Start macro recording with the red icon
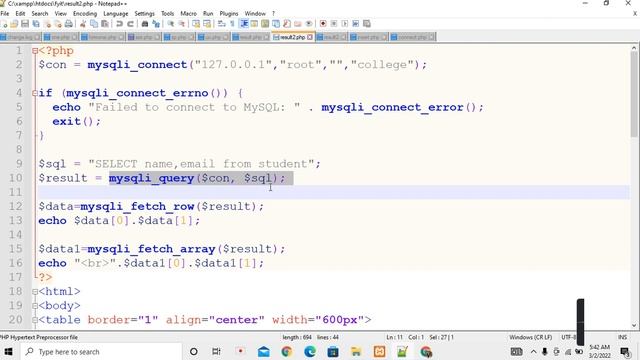Image resolution: width=640 pixels, height=360 pixels. click(323, 24)
